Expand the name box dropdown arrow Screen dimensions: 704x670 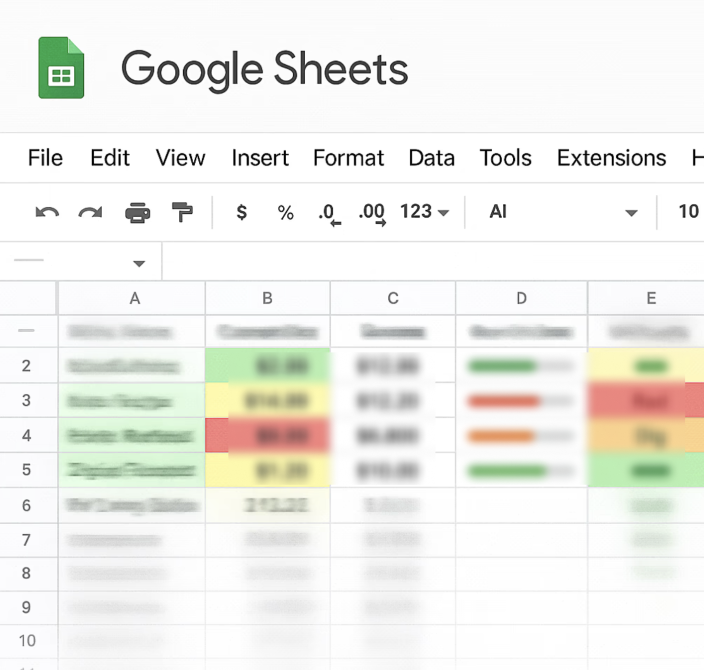click(139, 264)
